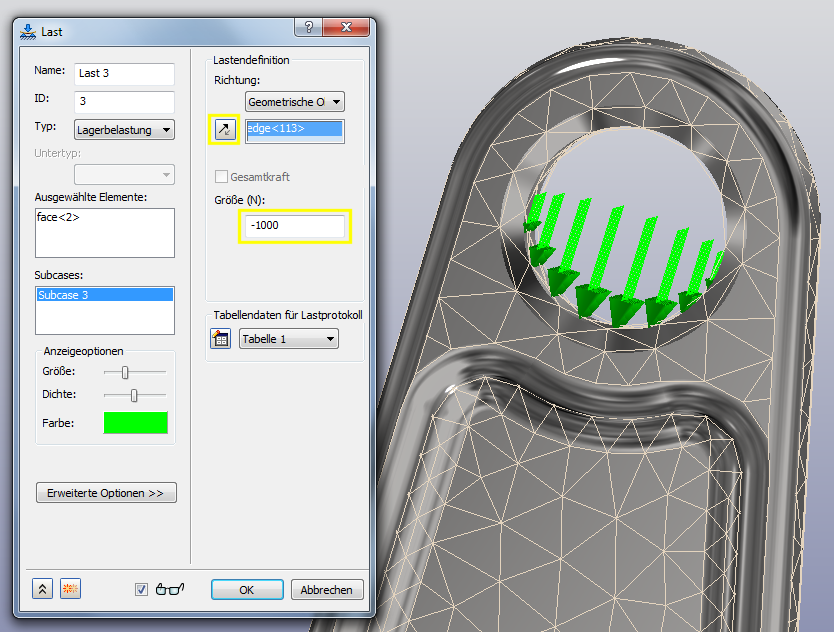The height and width of the screenshot is (632, 834).
Task: Open the Richtung dropdown Geometrische O
Action: (294, 101)
